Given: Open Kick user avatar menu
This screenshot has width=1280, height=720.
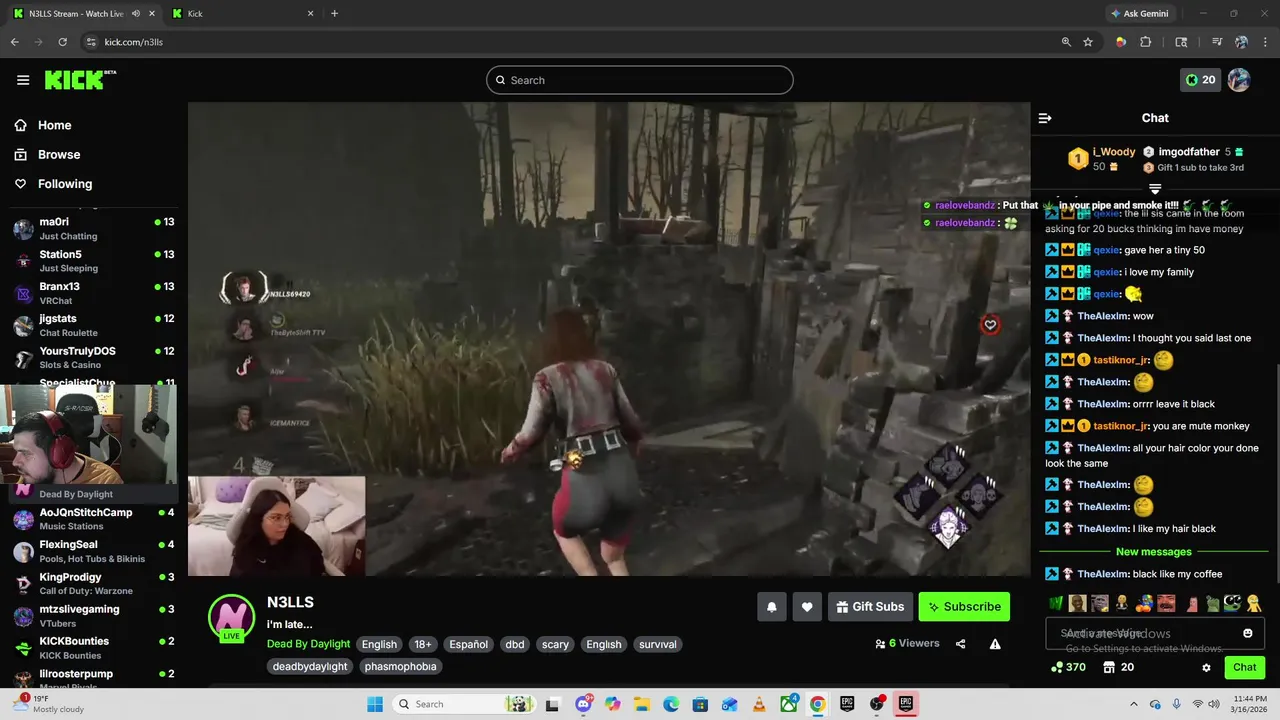Looking at the screenshot, I should [x=1239, y=80].
